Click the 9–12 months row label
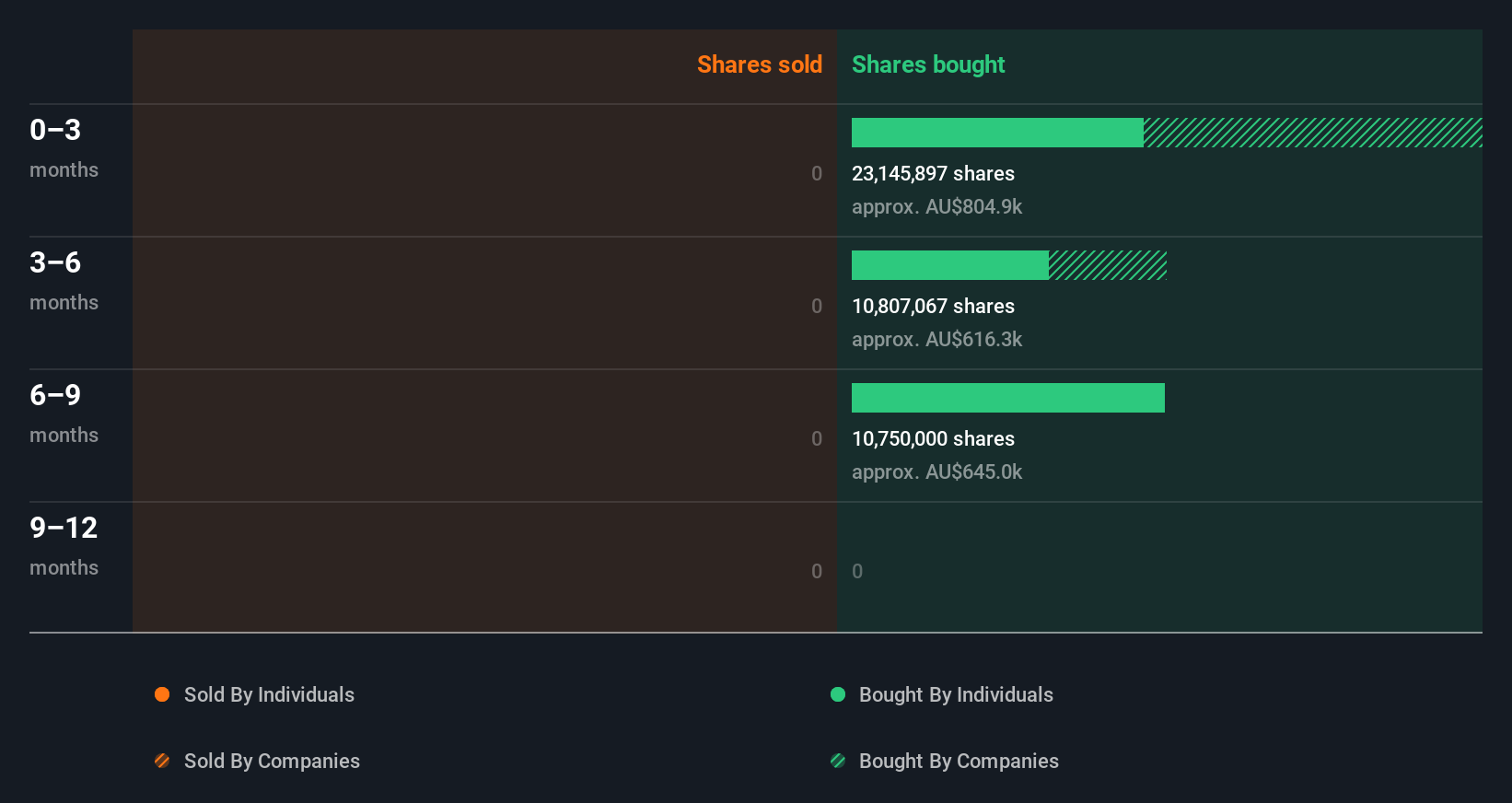Screen dimensions: 1512x803 click(64, 545)
